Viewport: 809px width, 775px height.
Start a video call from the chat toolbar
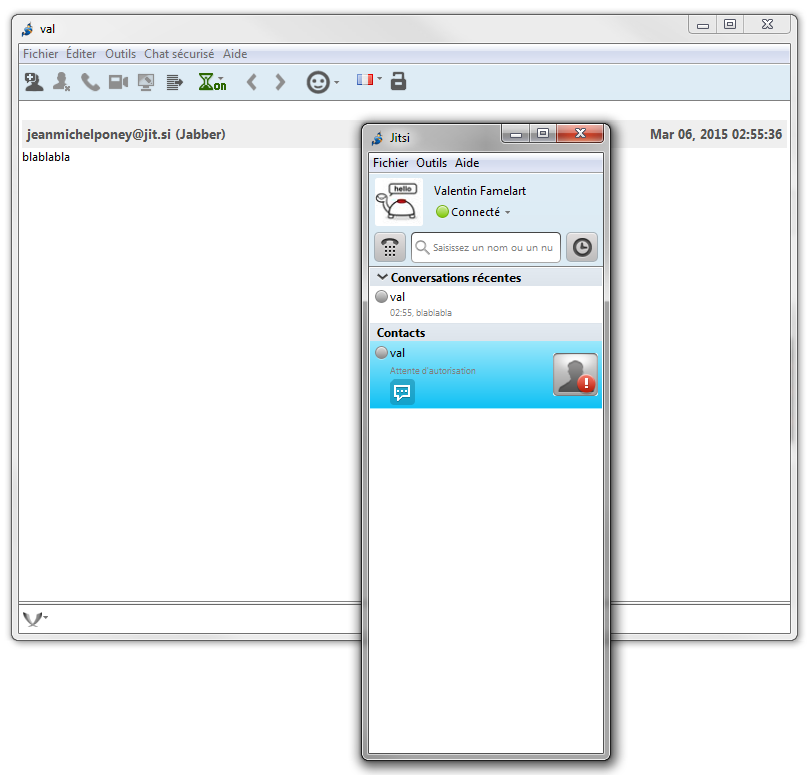(118, 82)
